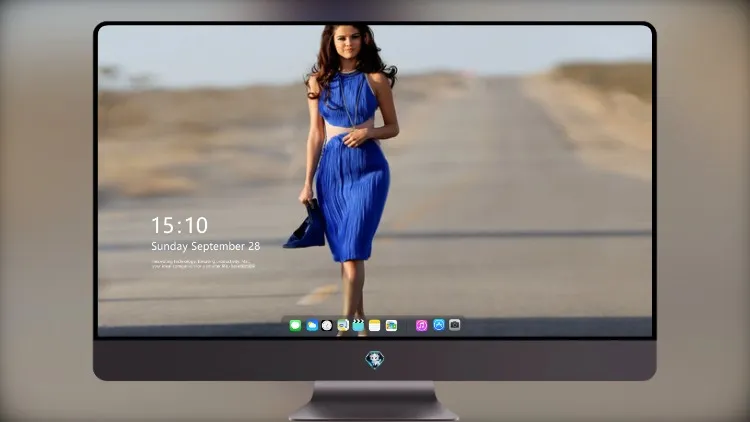750x422 pixels.
Task: Open the Maps icon in the dock
Action: click(343, 326)
